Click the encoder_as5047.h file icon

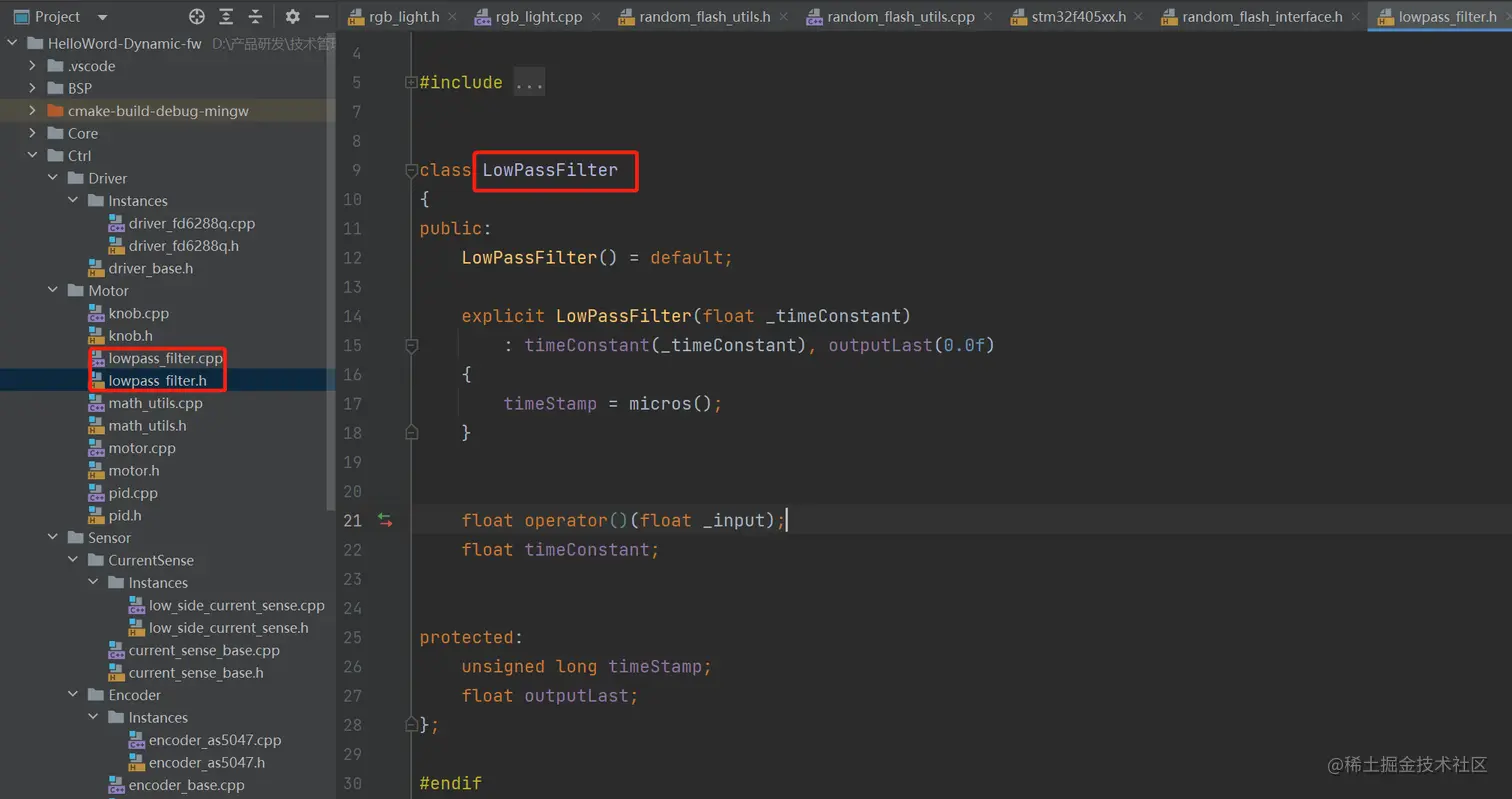[x=137, y=763]
